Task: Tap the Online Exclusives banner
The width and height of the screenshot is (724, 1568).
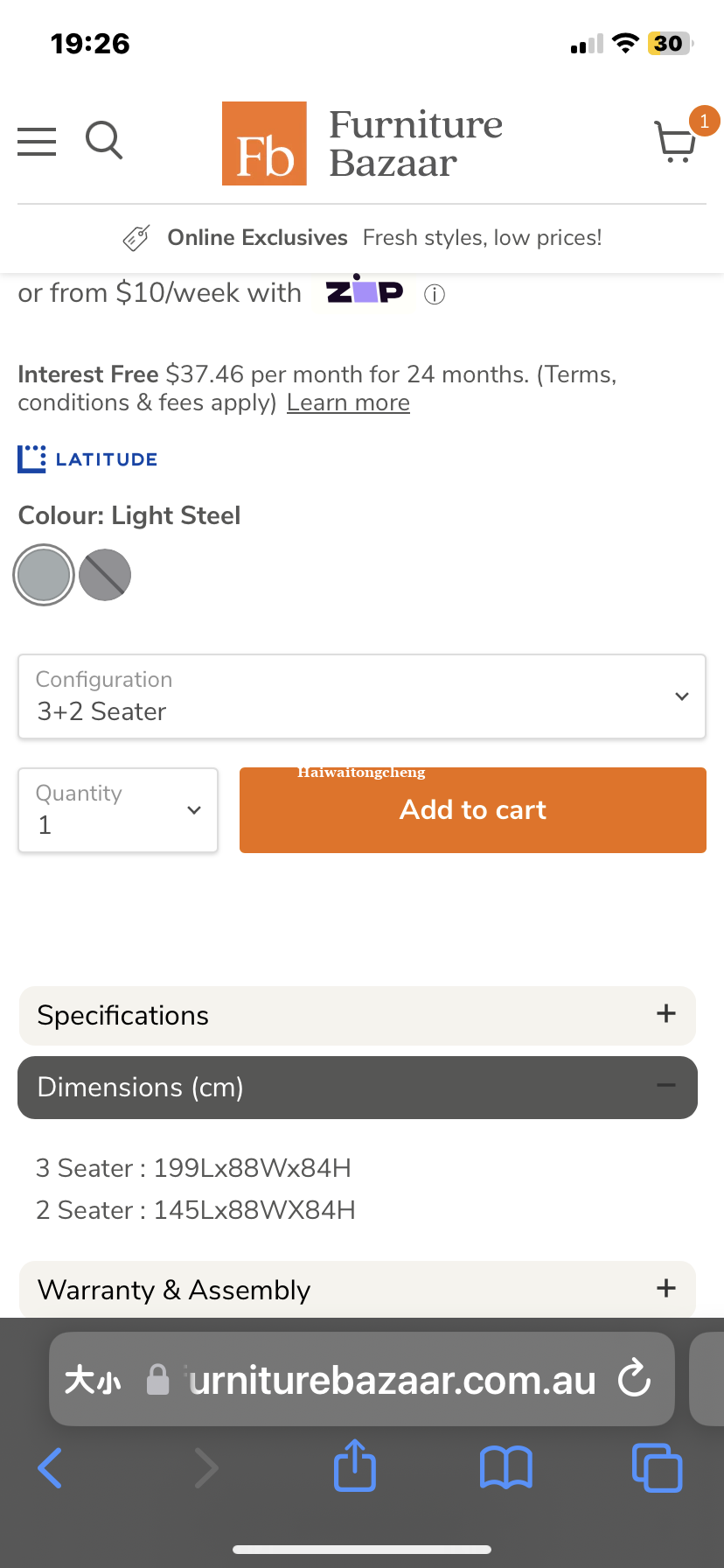Action: [x=362, y=238]
